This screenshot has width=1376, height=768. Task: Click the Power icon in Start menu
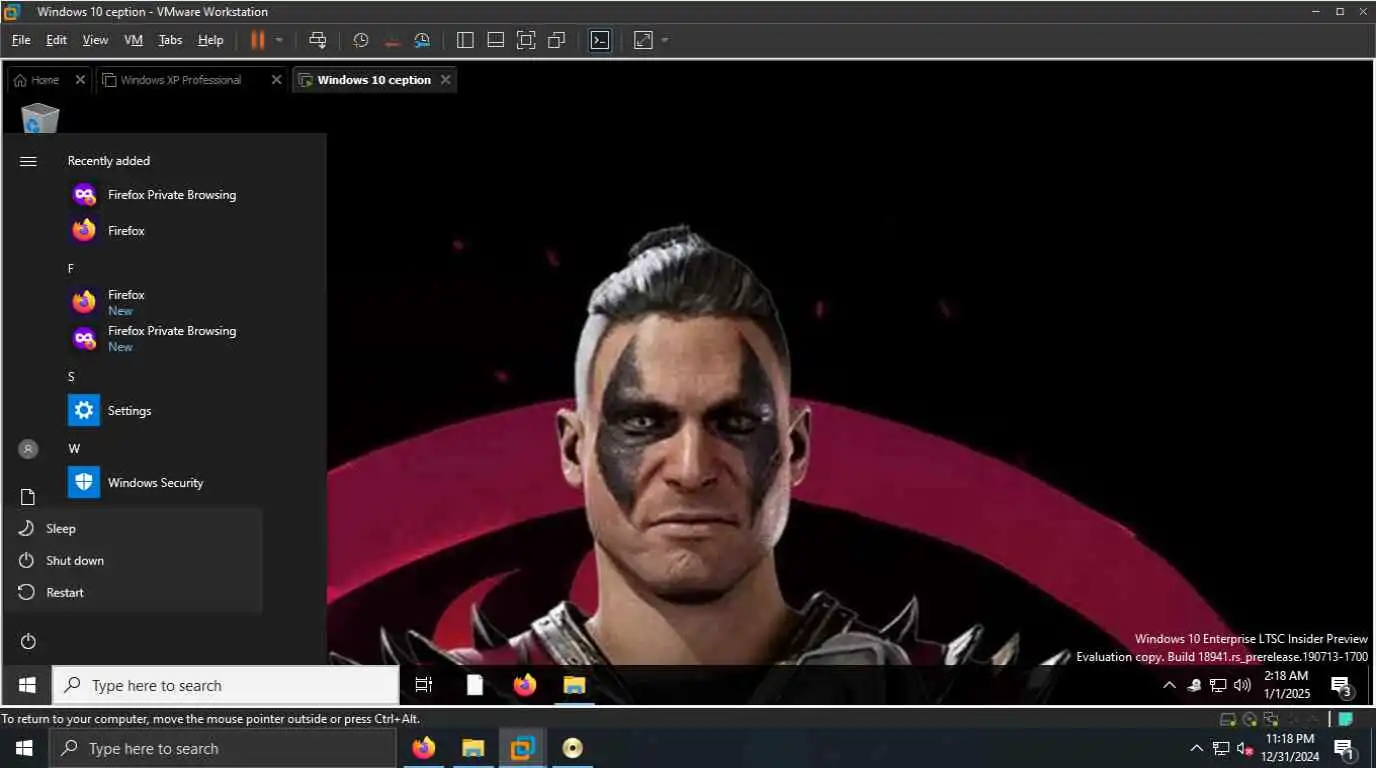tap(28, 641)
